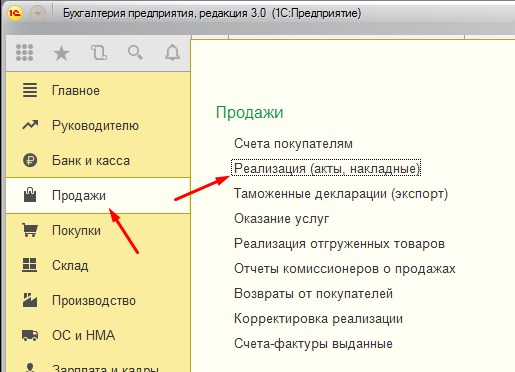Open Отчеты комиссионеров о продажах
The image size is (515, 372).
tap(344, 268)
